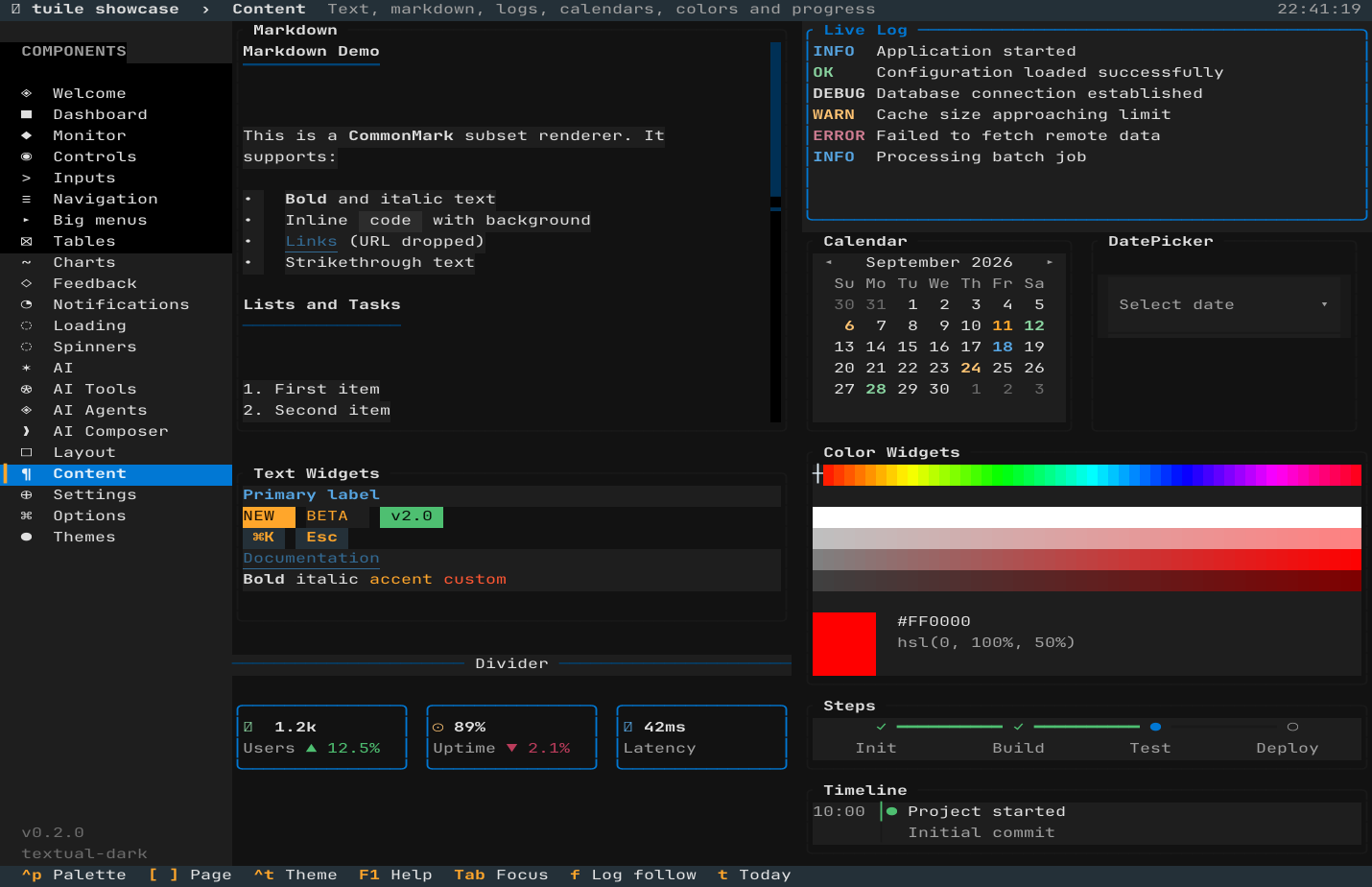Click the Tables grid icon
The width and height of the screenshot is (1372, 887).
click(27, 241)
